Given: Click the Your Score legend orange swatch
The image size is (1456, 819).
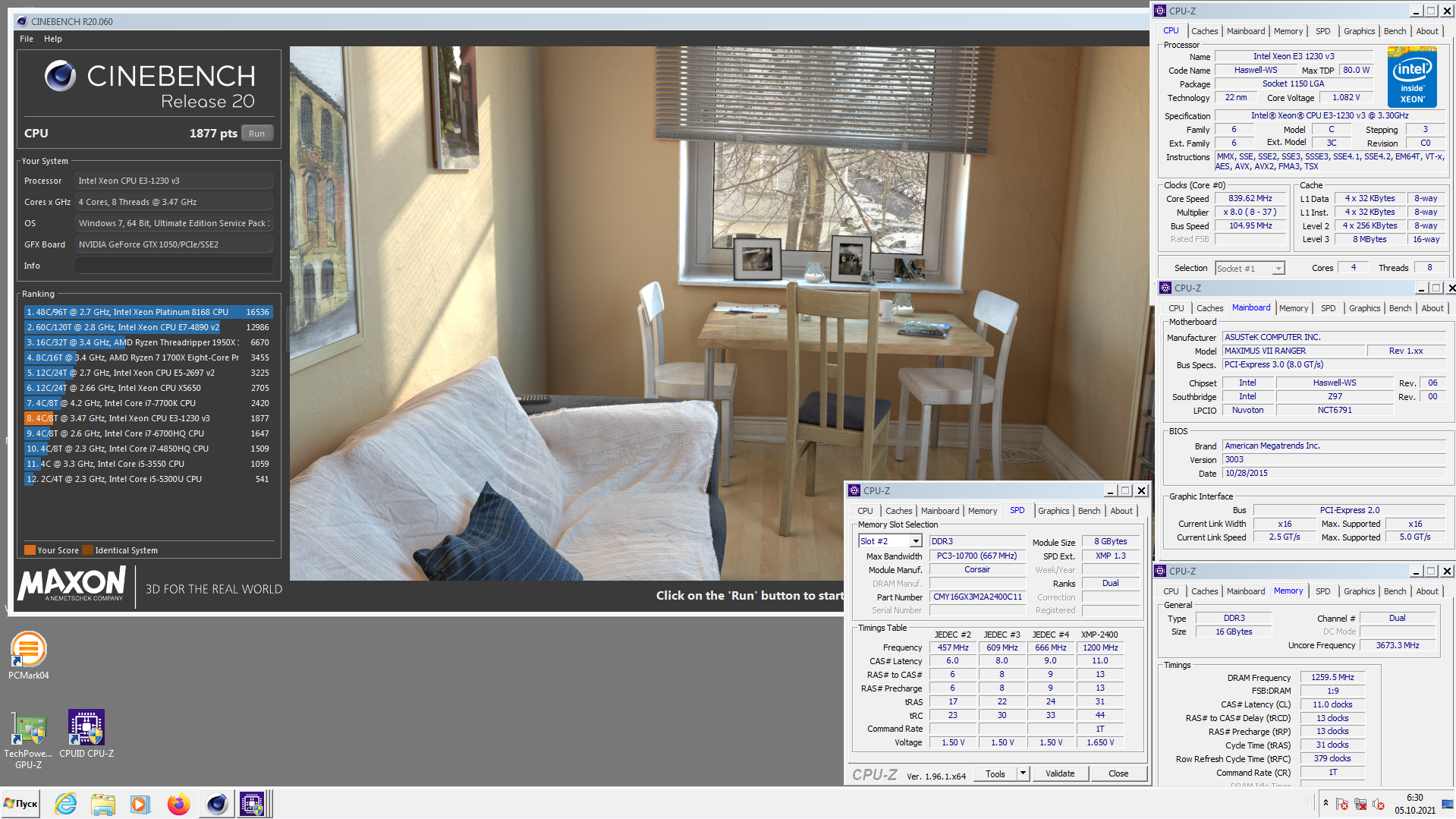Looking at the screenshot, I should pos(30,550).
